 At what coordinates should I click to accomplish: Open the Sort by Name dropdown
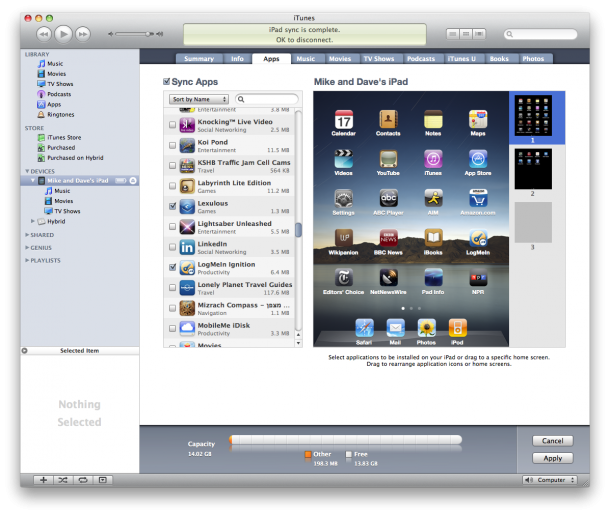coord(199,99)
